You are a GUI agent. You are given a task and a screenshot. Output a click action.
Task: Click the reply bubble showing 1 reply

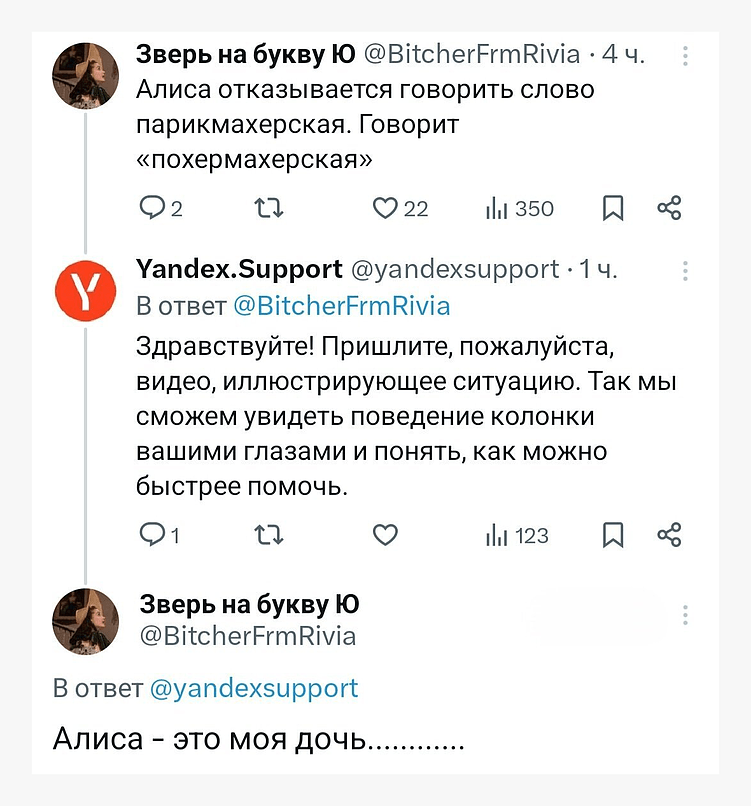click(153, 535)
